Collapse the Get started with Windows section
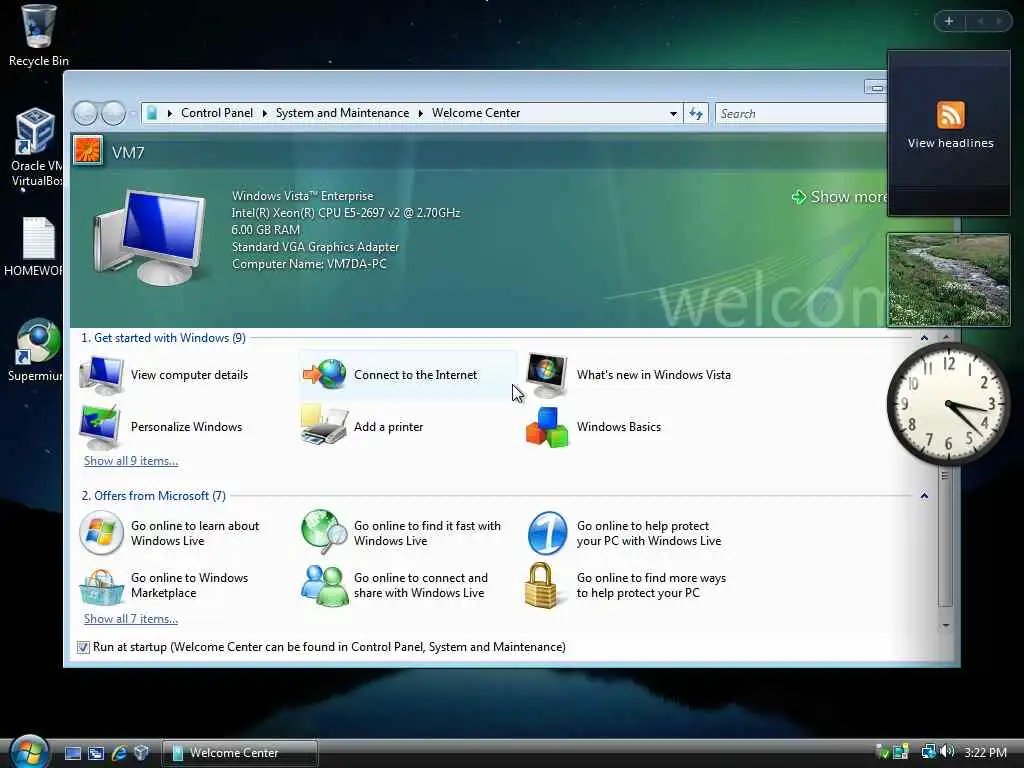 pos(924,338)
